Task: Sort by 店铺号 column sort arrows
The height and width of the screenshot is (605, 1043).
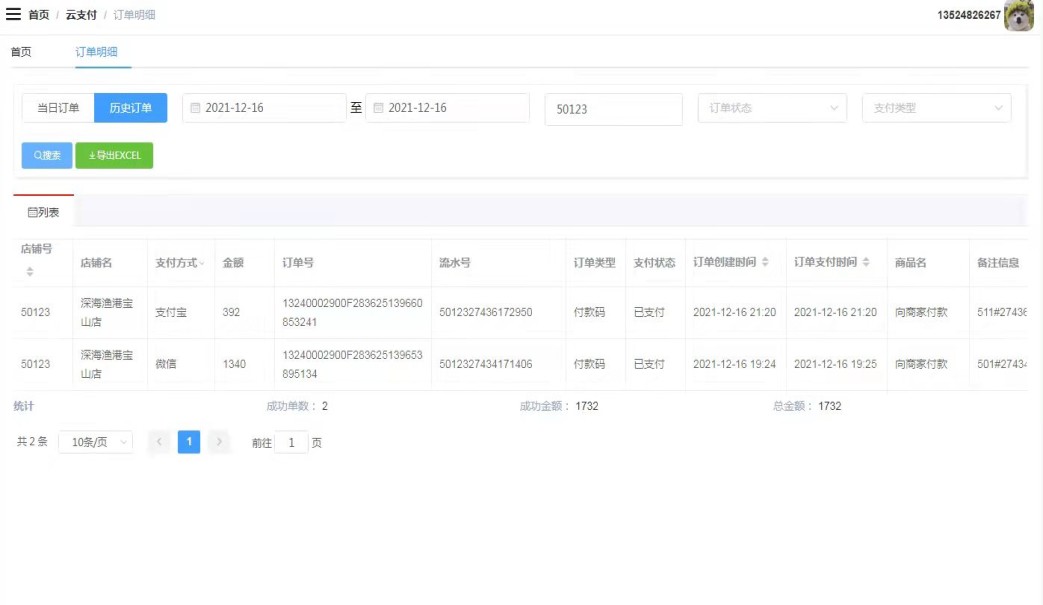Action: pyautogui.click(x=30, y=272)
